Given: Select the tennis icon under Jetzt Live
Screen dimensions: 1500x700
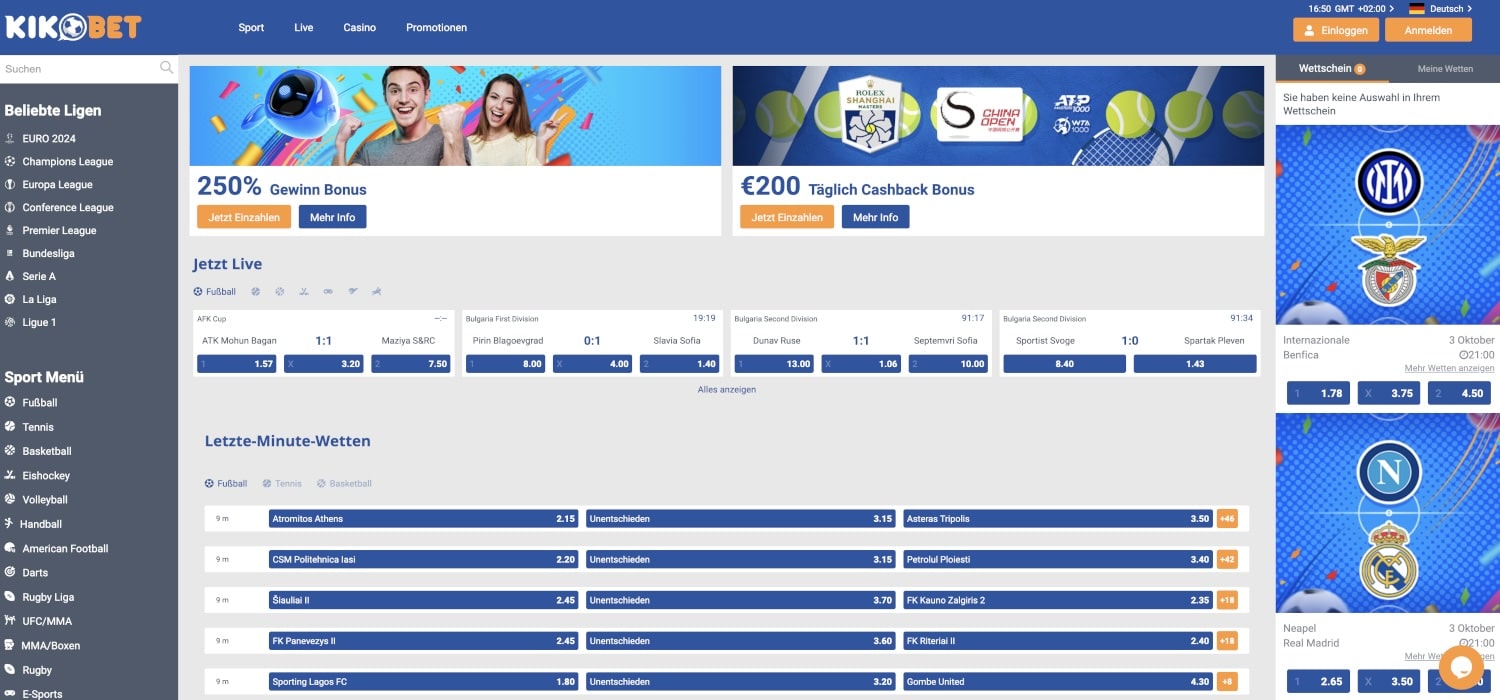Looking at the screenshot, I should (x=256, y=292).
